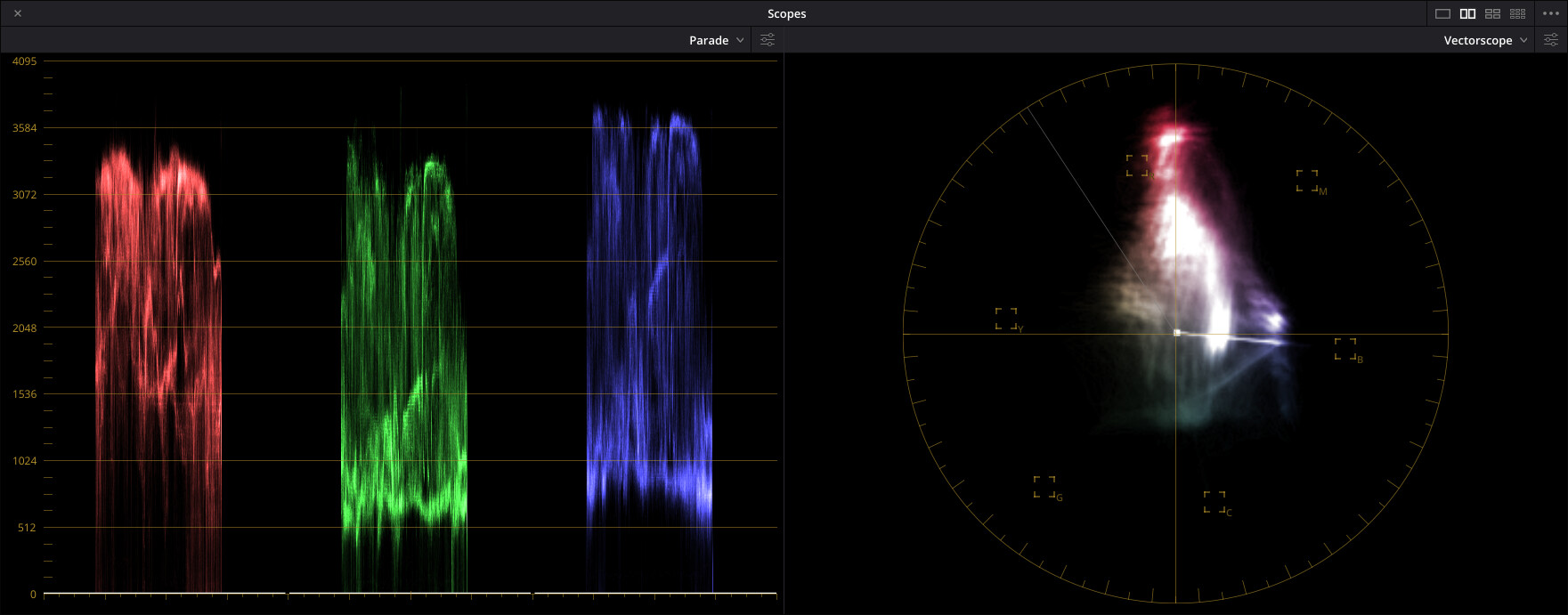Switch to the four-up scope layout
Image resolution: width=1568 pixels, height=615 pixels.
pyautogui.click(x=1492, y=13)
